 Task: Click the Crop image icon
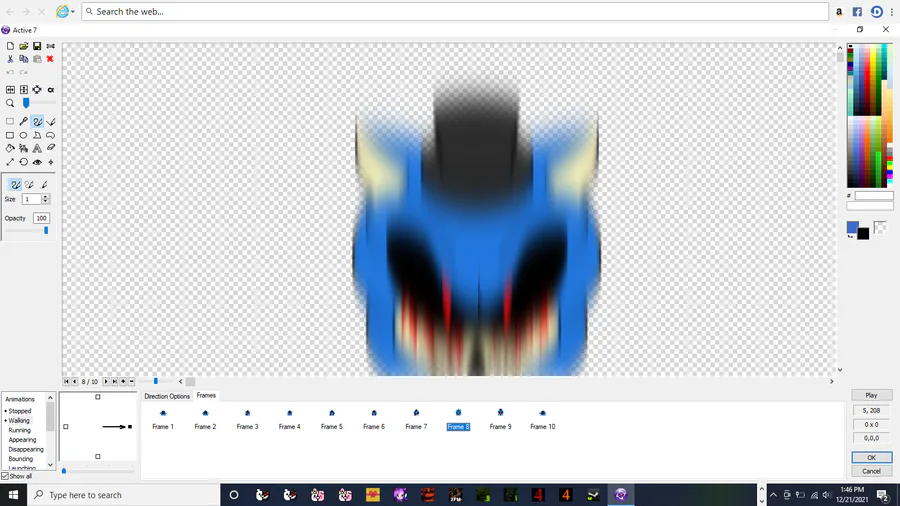coord(37,89)
